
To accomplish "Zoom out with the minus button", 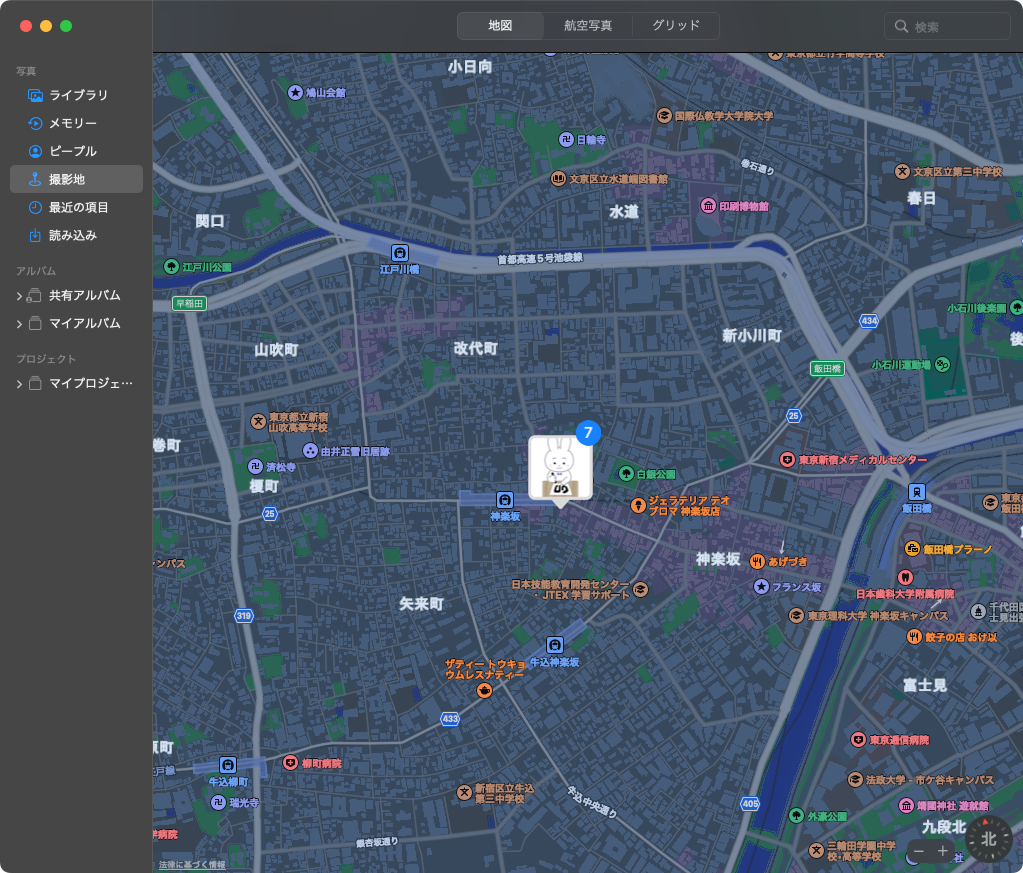I will coord(919,851).
